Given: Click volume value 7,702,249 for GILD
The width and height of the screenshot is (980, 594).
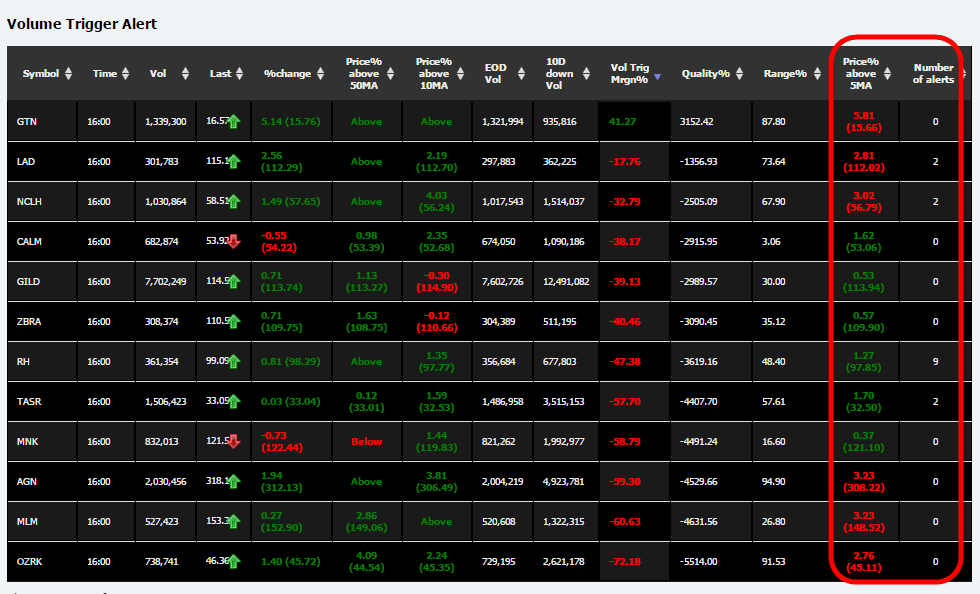Looking at the screenshot, I should (166, 281).
